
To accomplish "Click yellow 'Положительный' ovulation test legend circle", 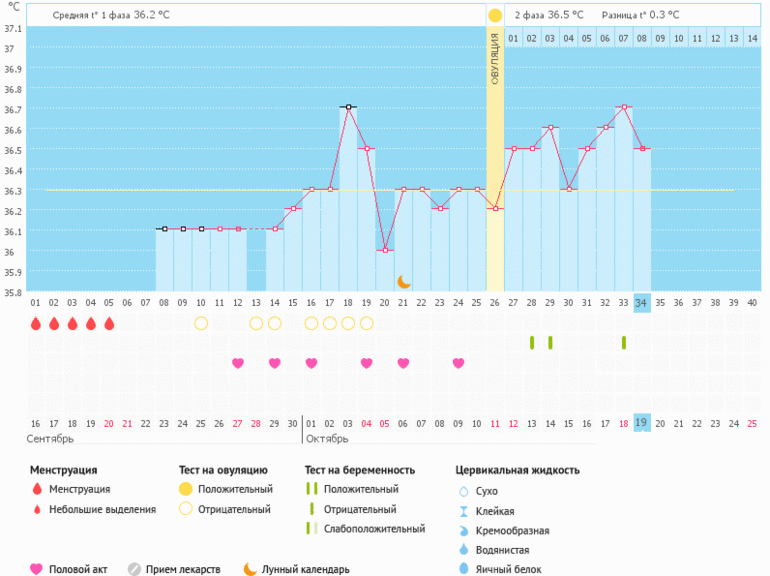I will [186, 489].
